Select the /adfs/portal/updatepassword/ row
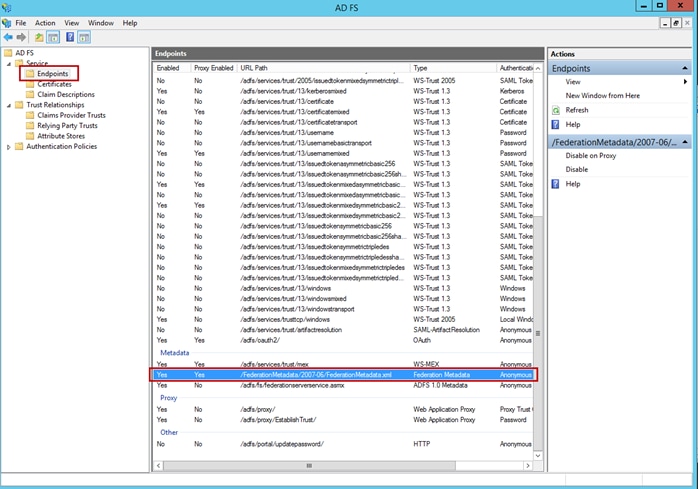This screenshot has width=698, height=489. [343, 444]
